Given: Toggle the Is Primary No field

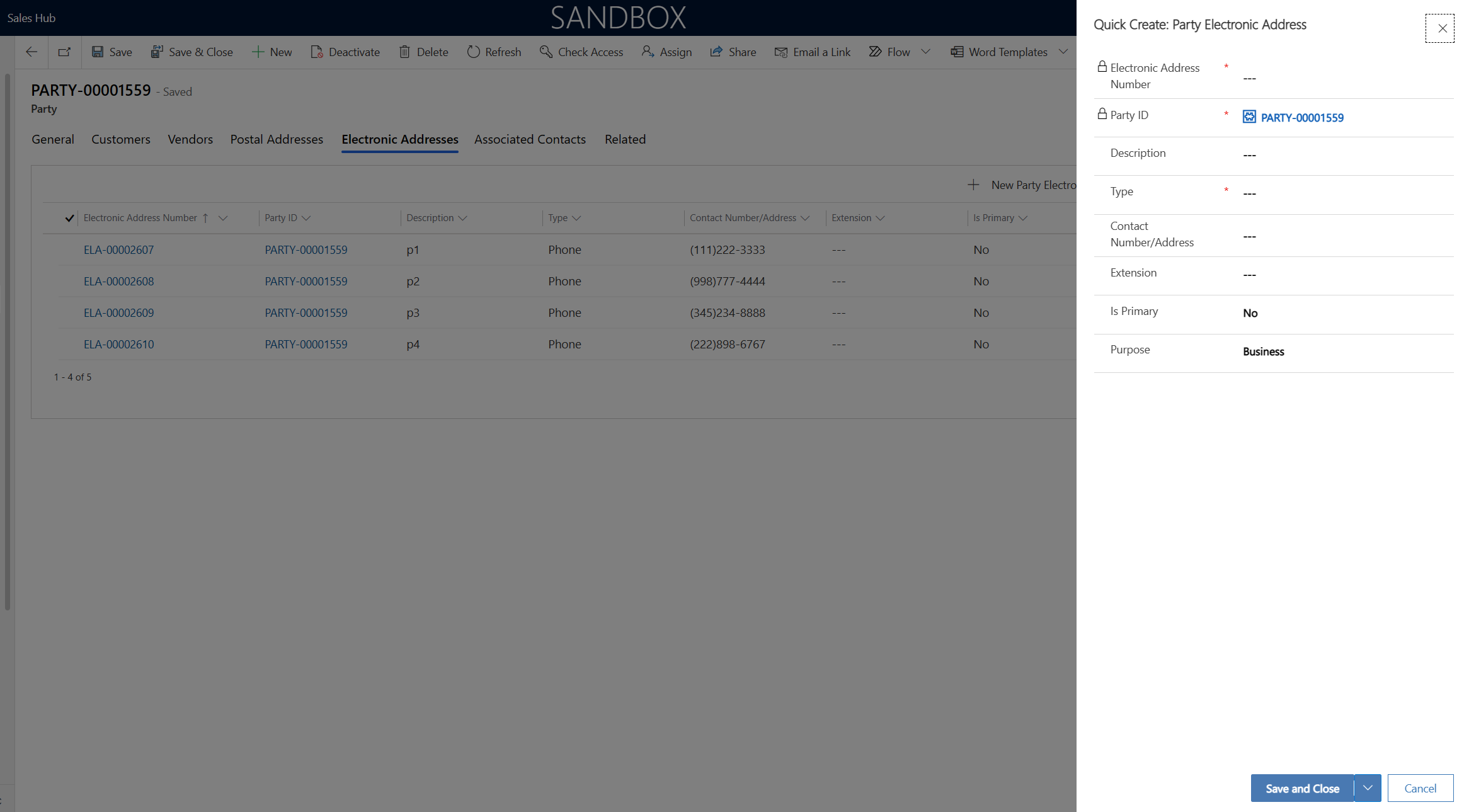Looking at the screenshot, I should click(1250, 312).
